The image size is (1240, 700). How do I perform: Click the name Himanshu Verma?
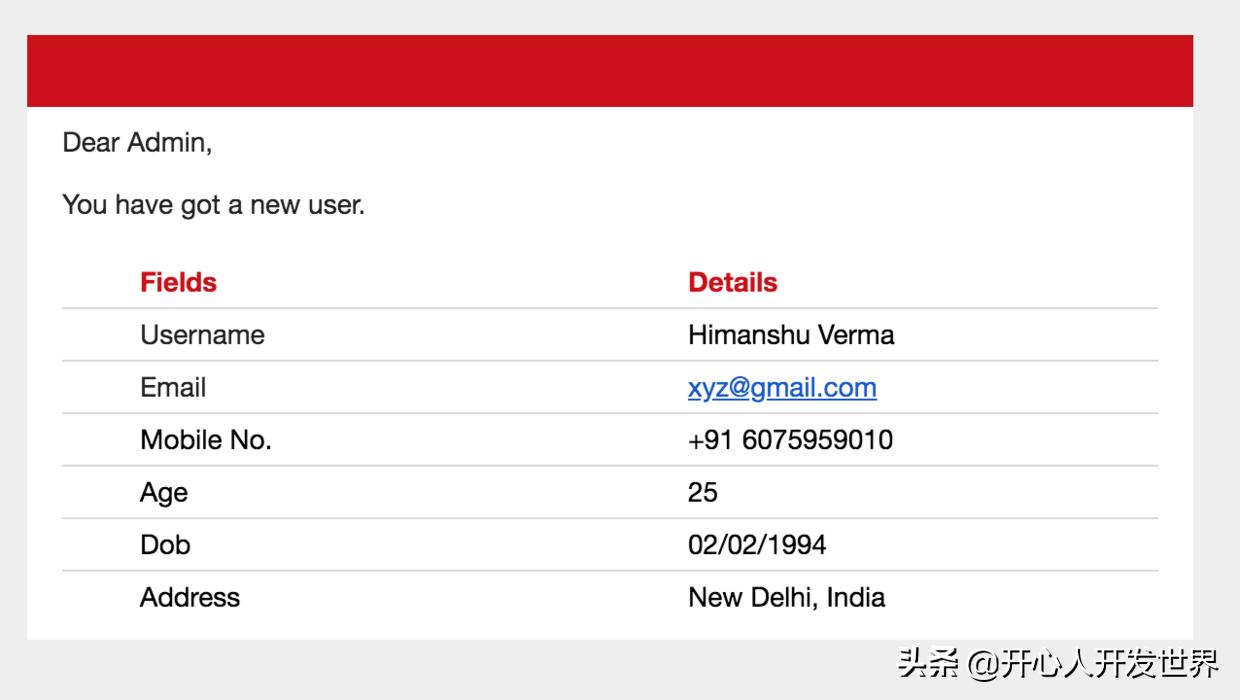pos(790,334)
